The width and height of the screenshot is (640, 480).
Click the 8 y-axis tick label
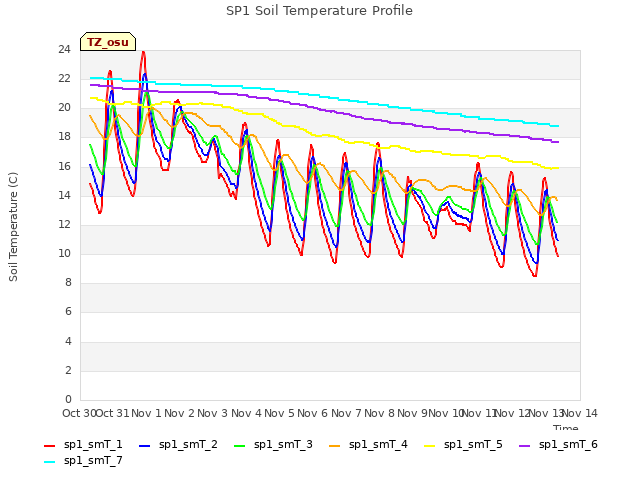tap(68, 283)
